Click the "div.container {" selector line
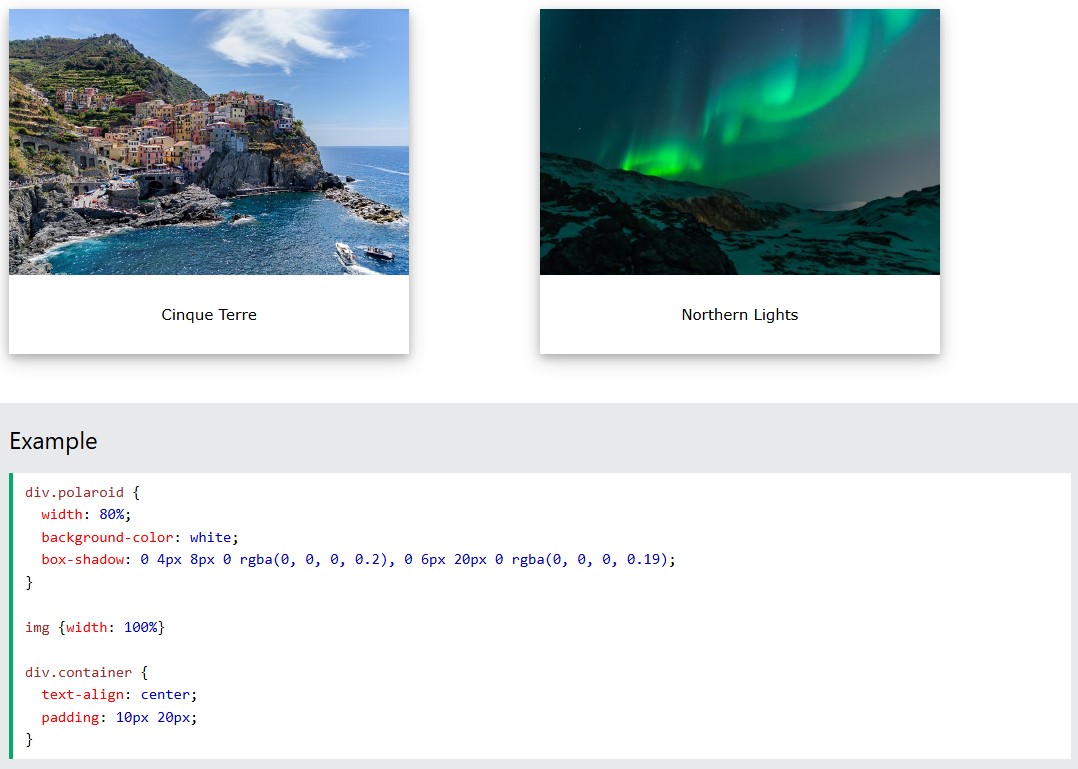This screenshot has height=769, width=1078. point(87,672)
